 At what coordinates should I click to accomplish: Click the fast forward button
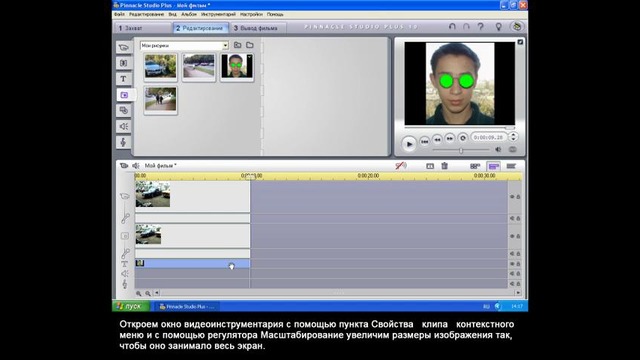(450, 138)
